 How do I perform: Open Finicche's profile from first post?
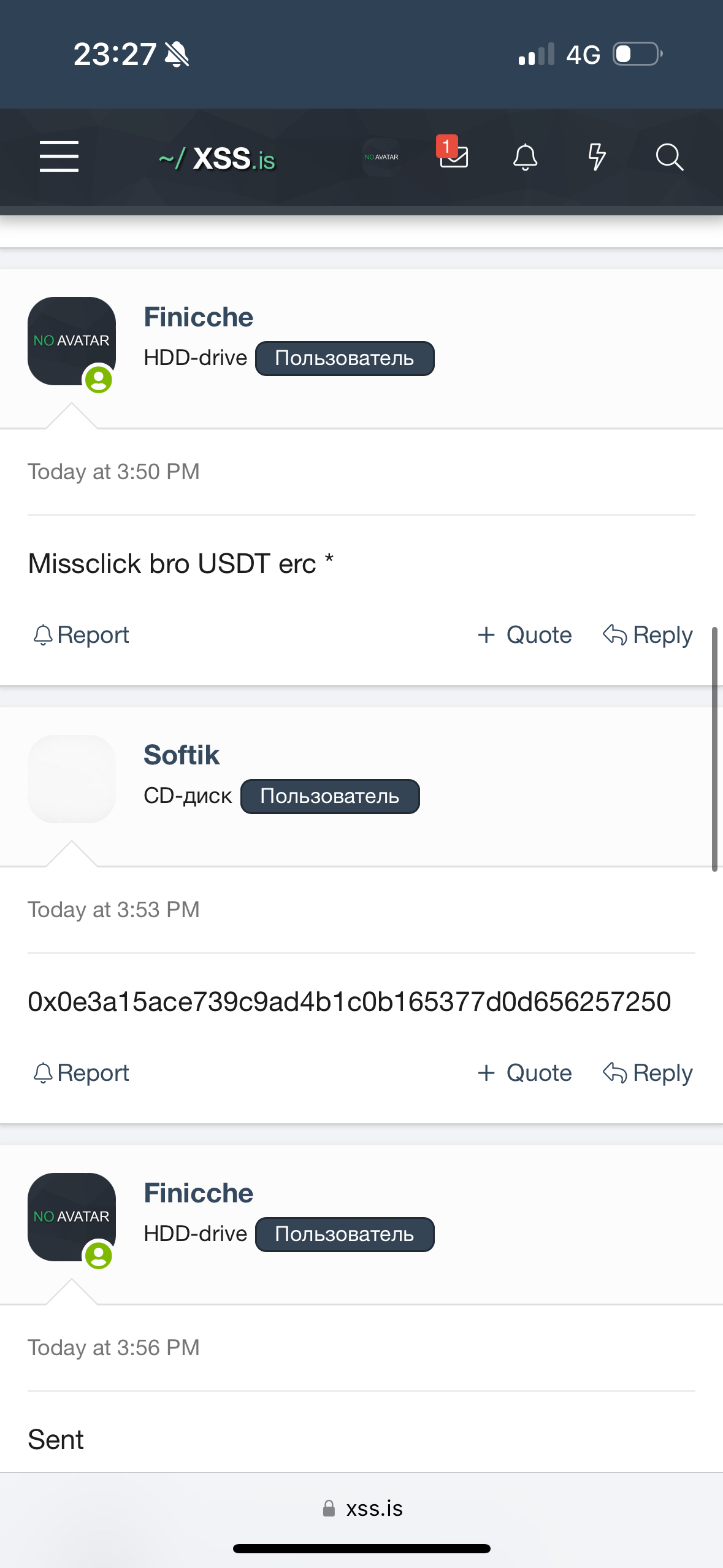coord(198,317)
